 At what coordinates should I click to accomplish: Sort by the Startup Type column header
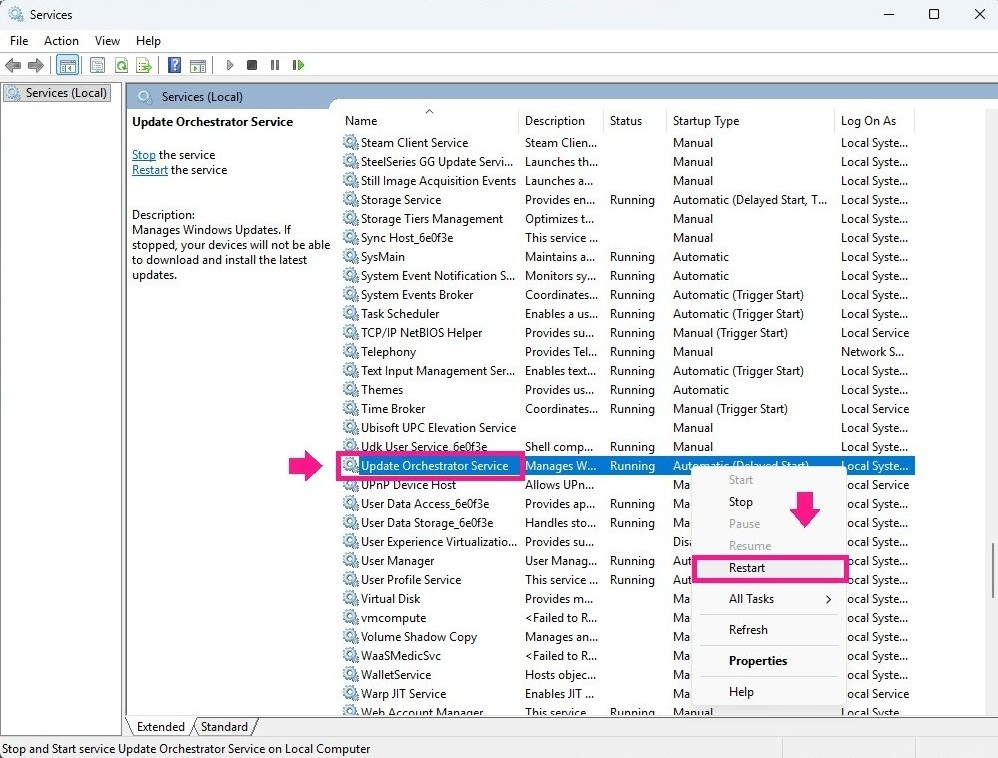coord(750,120)
